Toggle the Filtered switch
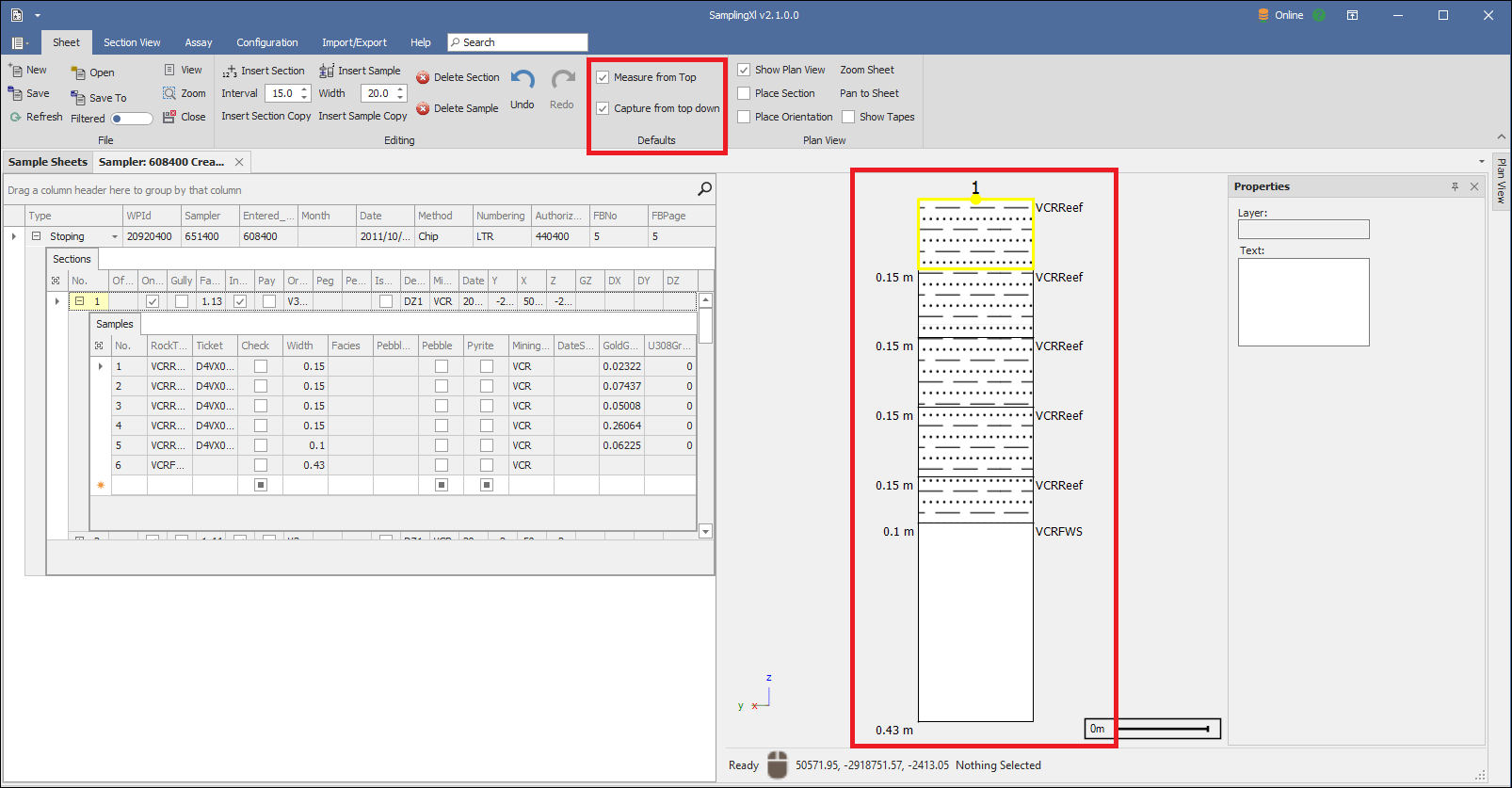 [131, 119]
